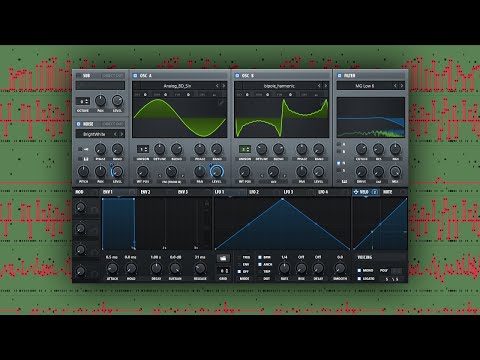Toggle OSC A power switch

pyautogui.click(x=135, y=76)
